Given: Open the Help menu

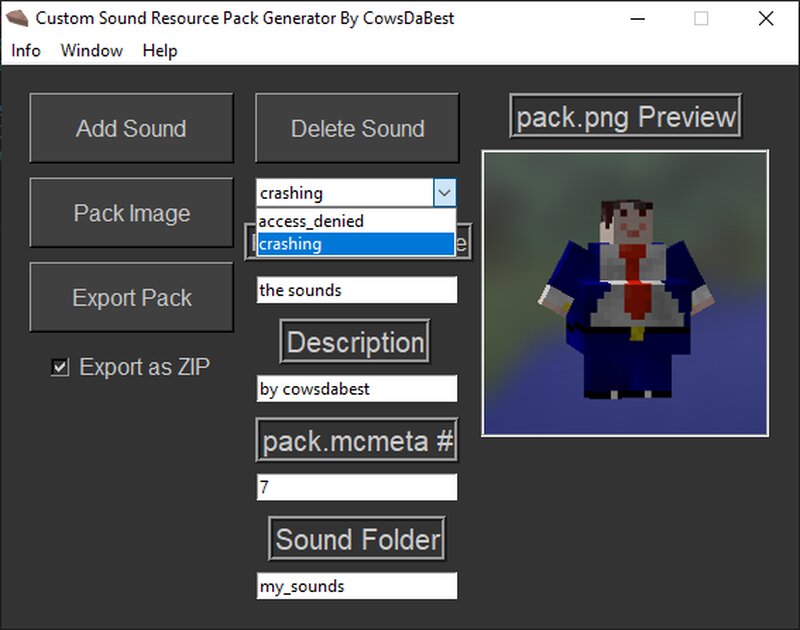Looking at the screenshot, I should [x=160, y=51].
